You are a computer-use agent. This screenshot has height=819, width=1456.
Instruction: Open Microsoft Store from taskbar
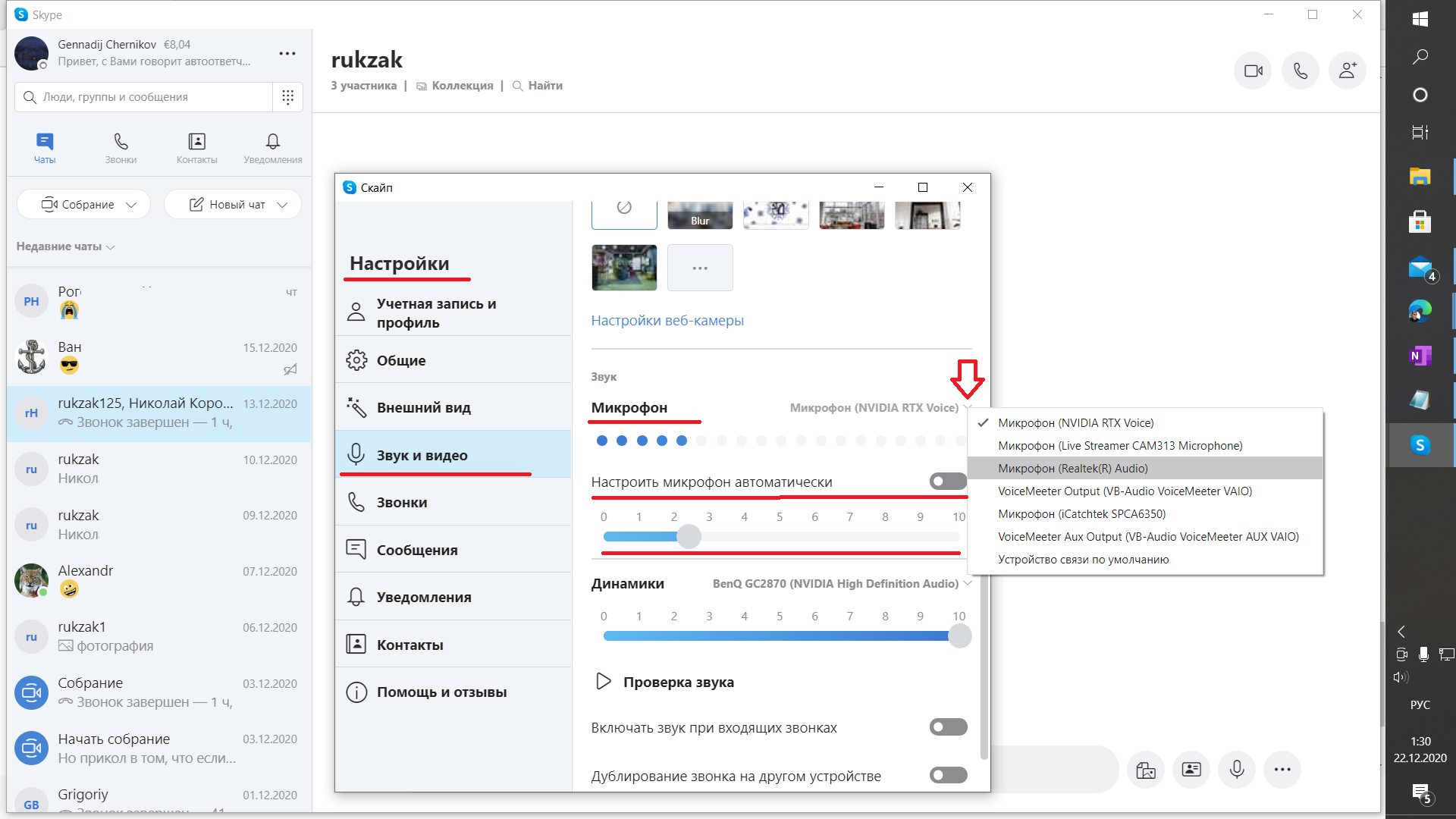tap(1420, 222)
